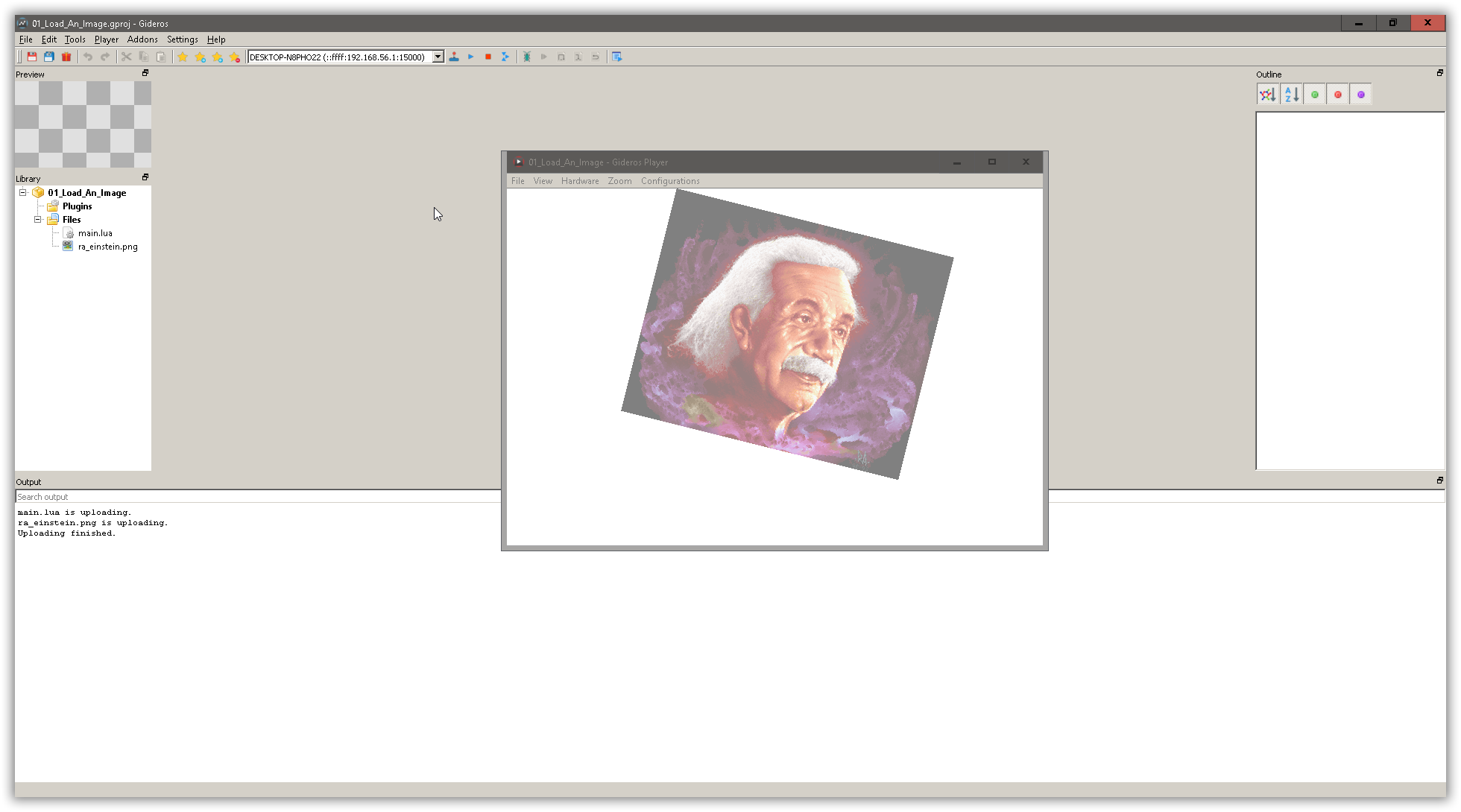Sort the Outline by type

click(1268, 94)
